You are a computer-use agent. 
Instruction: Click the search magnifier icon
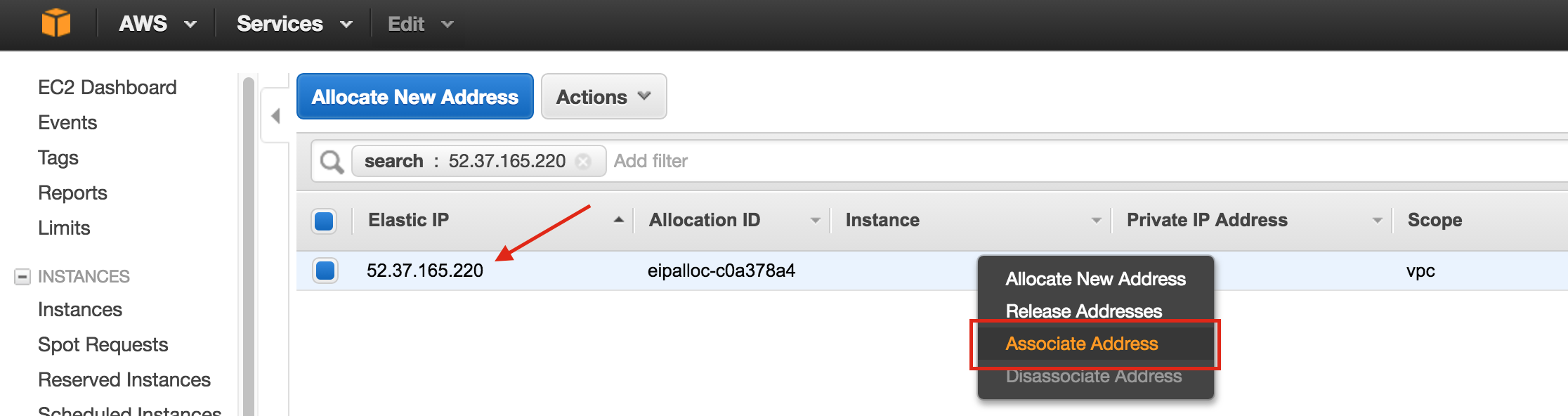pos(332,162)
